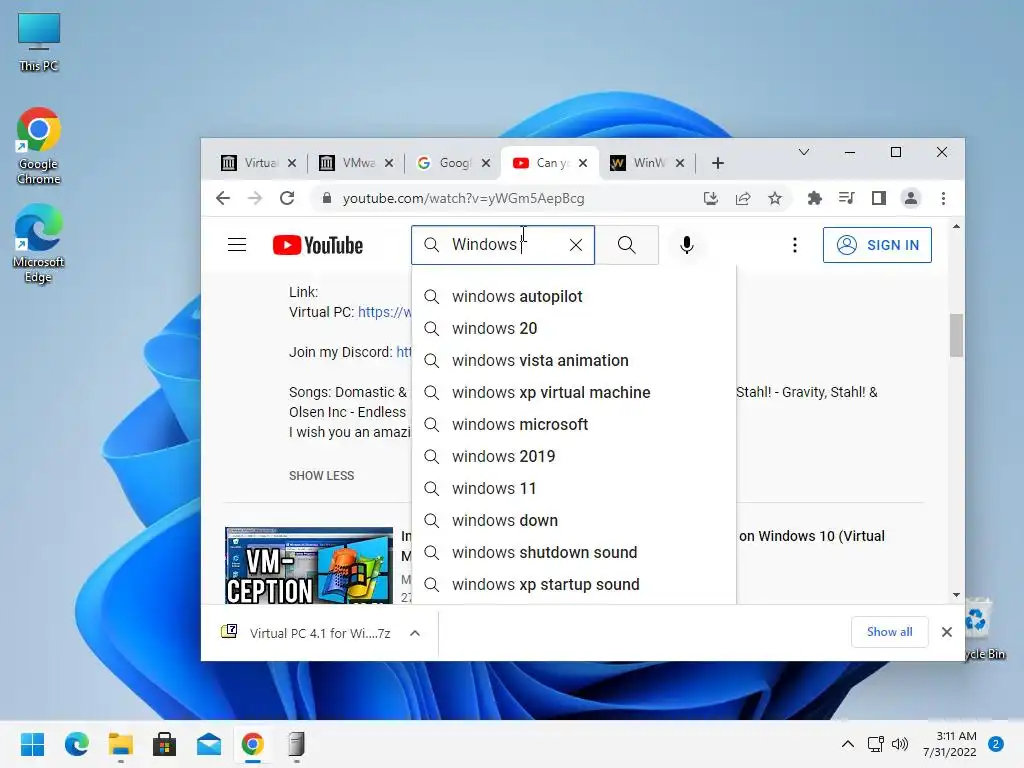Open YouTube settings three-dot menu
Viewport: 1024px width, 768px height.
pos(794,245)
